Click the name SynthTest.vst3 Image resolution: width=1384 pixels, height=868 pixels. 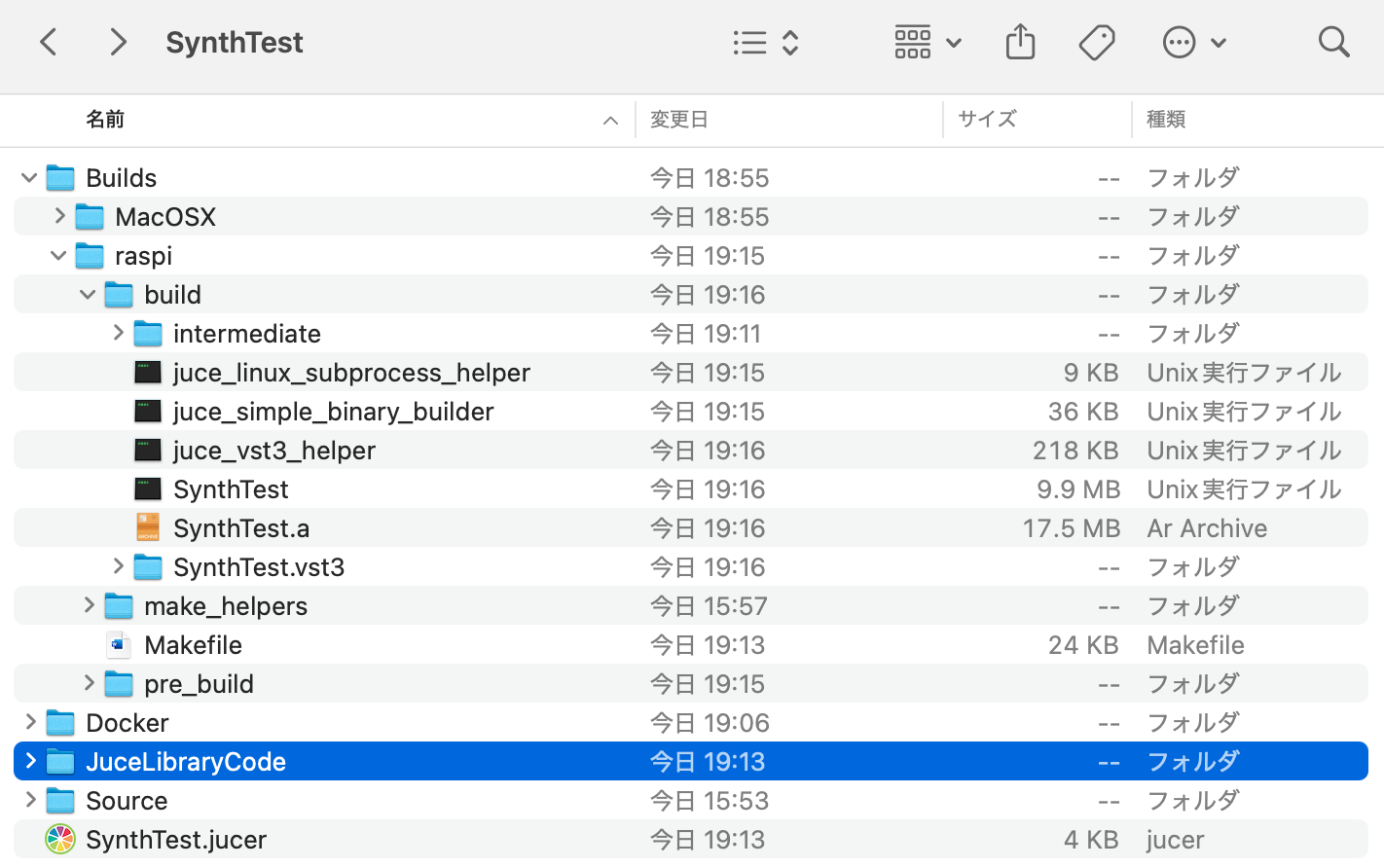259,567
